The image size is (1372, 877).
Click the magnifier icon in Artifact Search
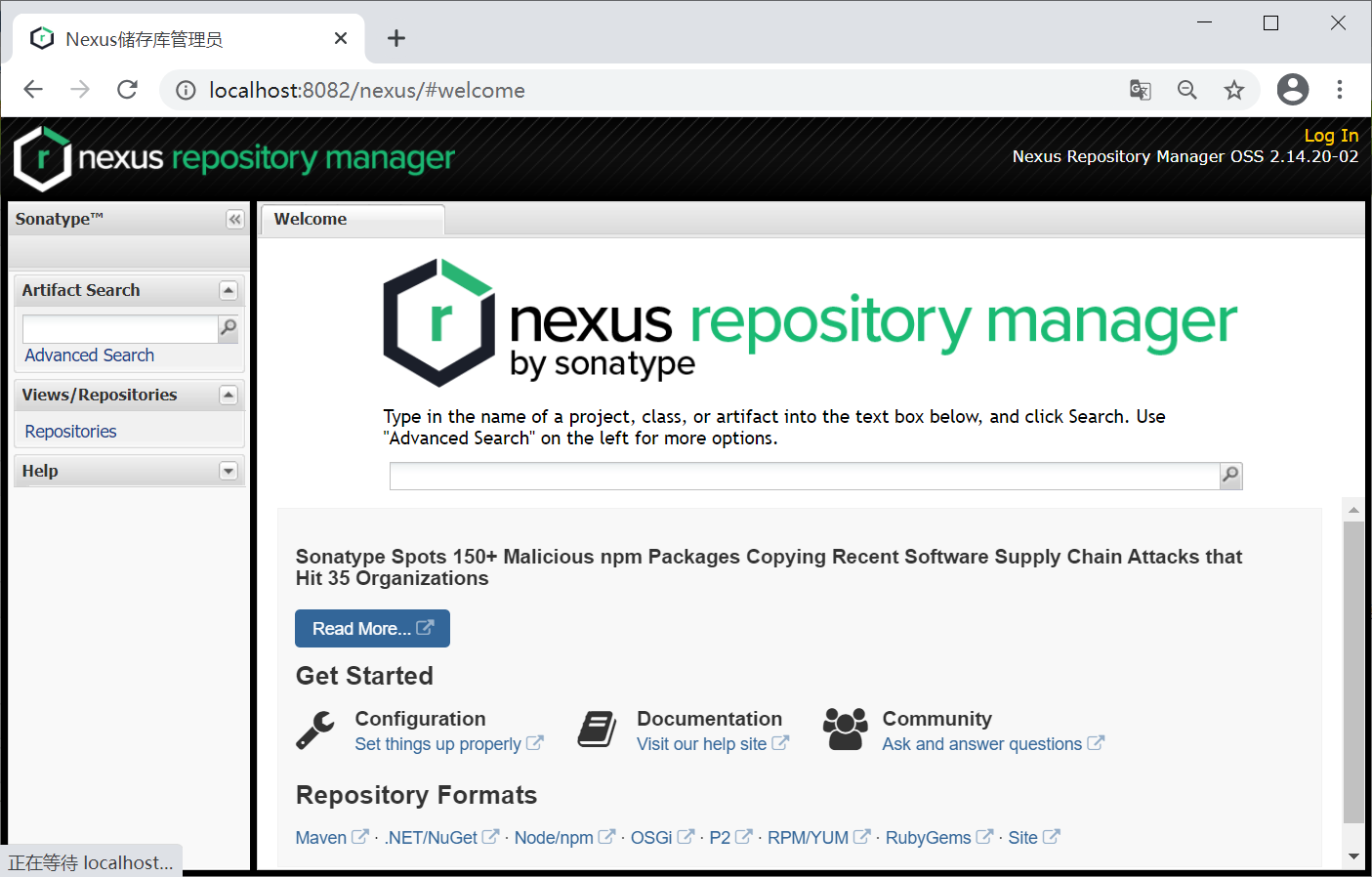229,328
